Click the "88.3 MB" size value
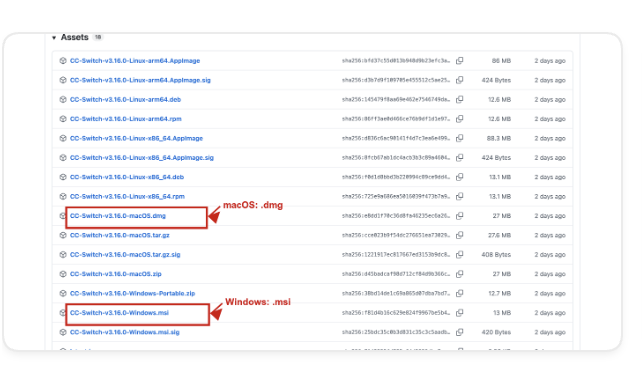The height and width of the screenshot is (390, 642). tap(499, 138)
